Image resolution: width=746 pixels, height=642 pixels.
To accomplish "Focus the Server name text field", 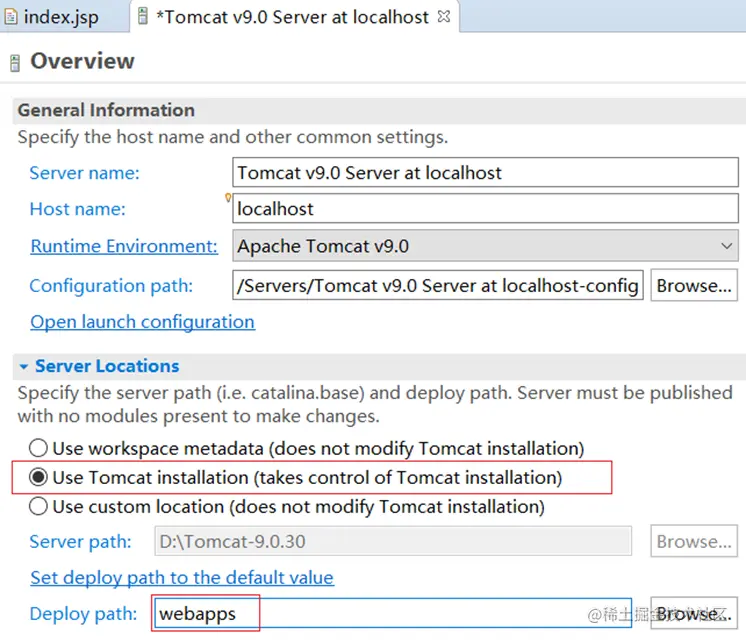I will 485,172.
